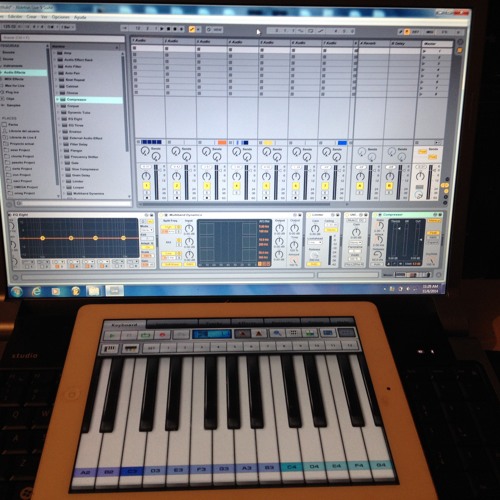
Task: Toggle the track 5 activator button
Action: pyautogui.click(x=266, y=186)
